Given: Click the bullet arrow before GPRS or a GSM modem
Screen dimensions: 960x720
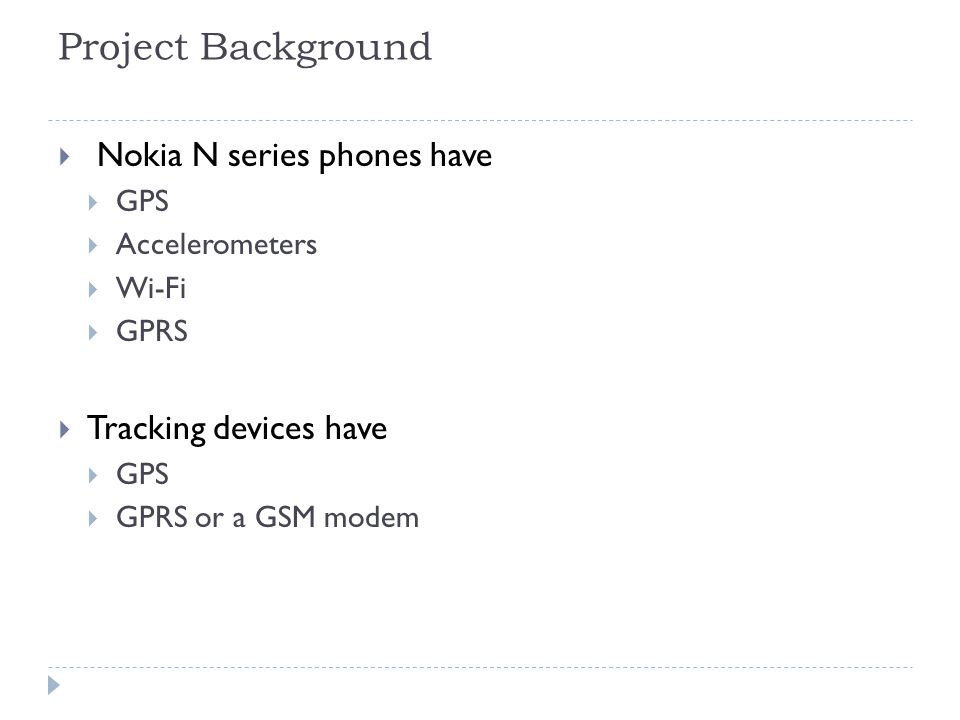Looking at the screenshot, I should tap(92, 519).
